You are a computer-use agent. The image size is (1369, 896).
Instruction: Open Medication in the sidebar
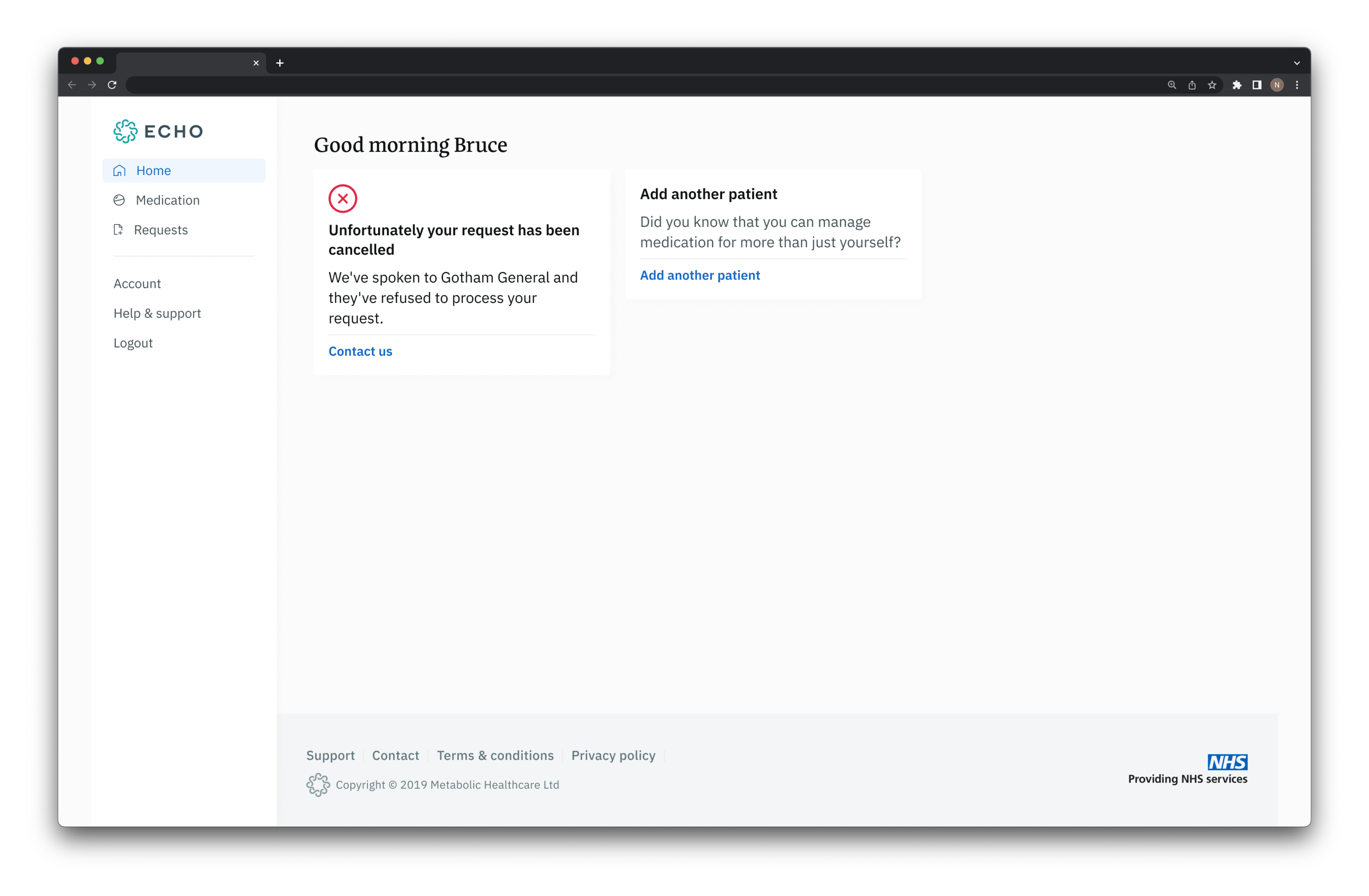click(x=184, y=200)
